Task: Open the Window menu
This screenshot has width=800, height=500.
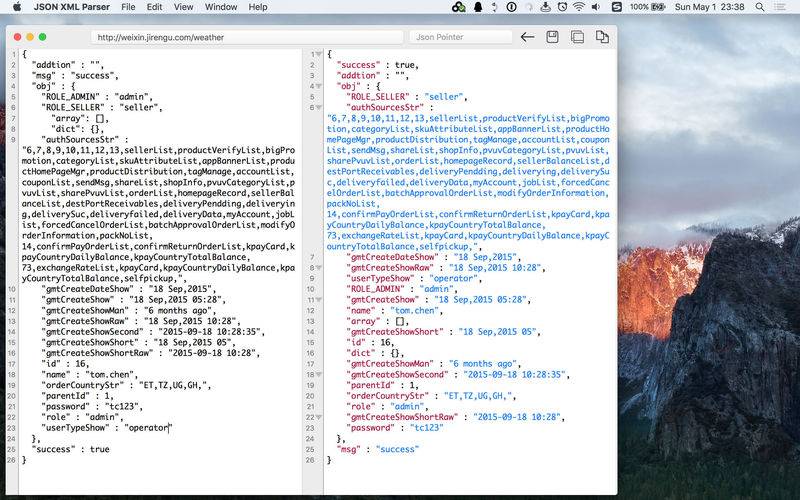Action: [x=220, y=7]
